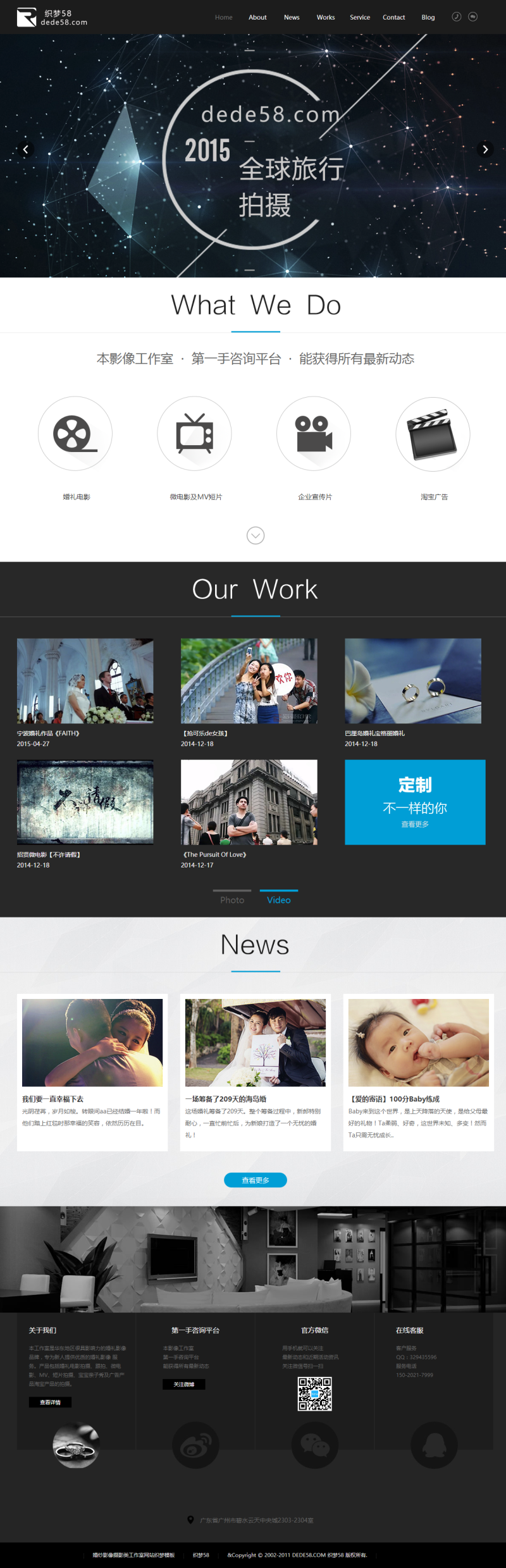Select the Video tab under Our Work
This screenshot has height=1568, width=506.
pos(279,900)
